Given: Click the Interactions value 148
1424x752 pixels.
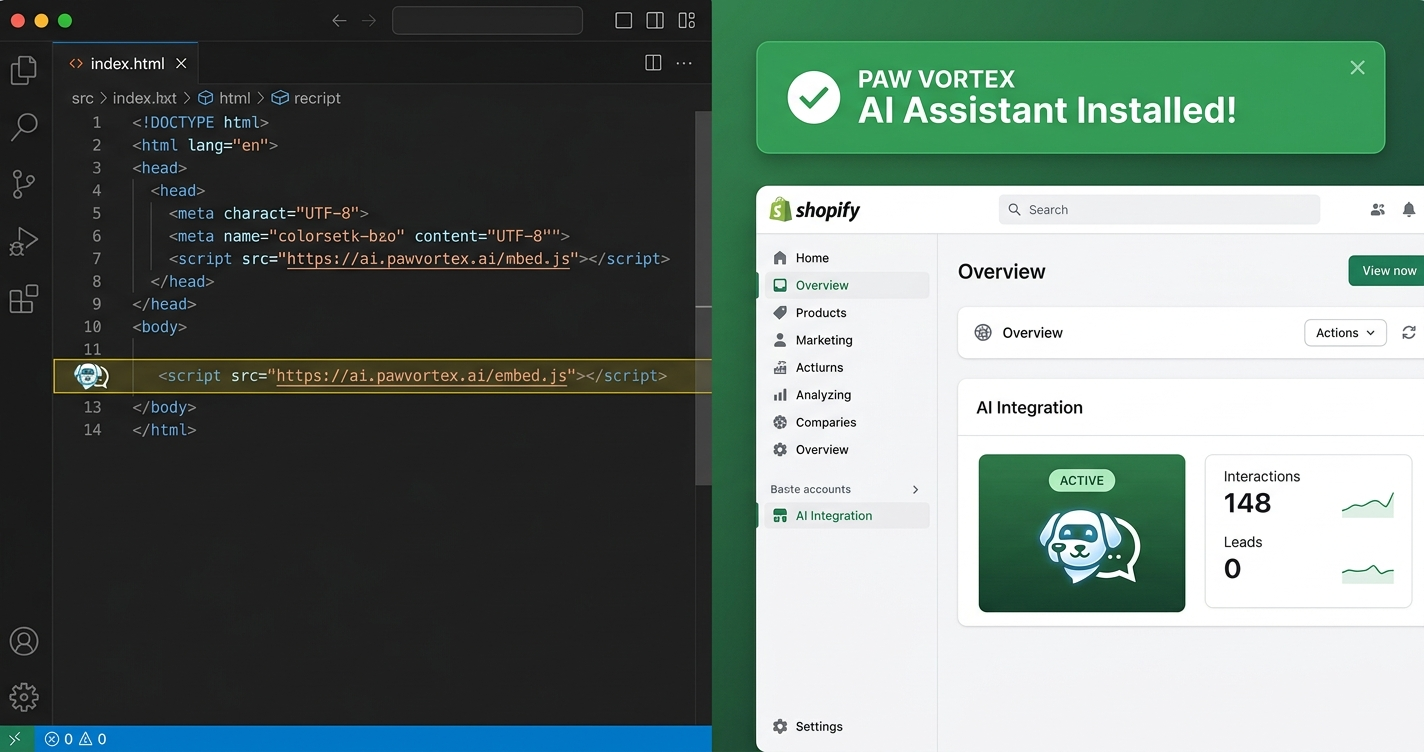Looking at the screenshot, I should pyautogui.click(x=1247, y=503).
